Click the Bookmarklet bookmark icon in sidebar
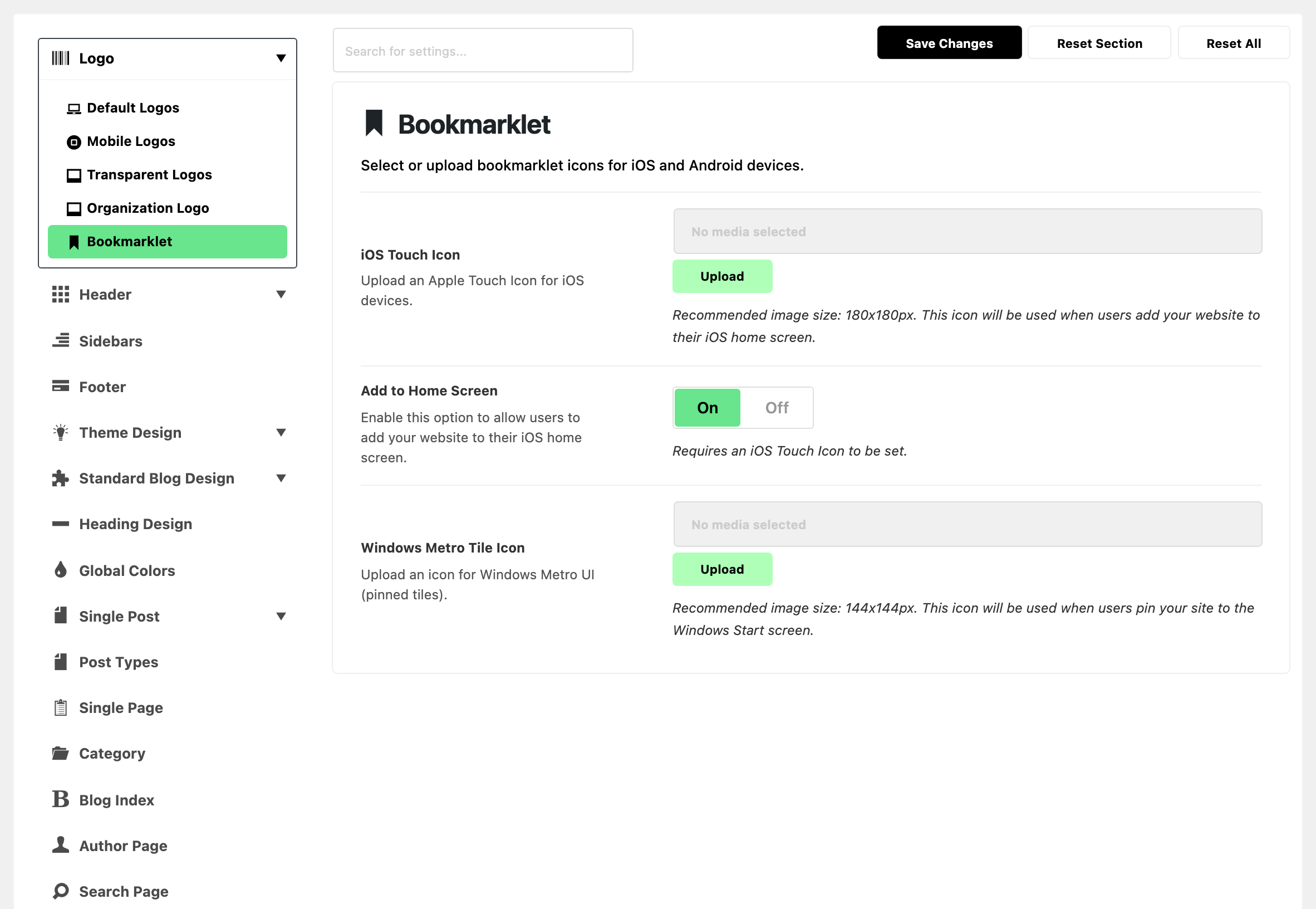Image resolution: width=1316 pixels, height=909 pixels. pyautogui.click(x=74, y=242)
